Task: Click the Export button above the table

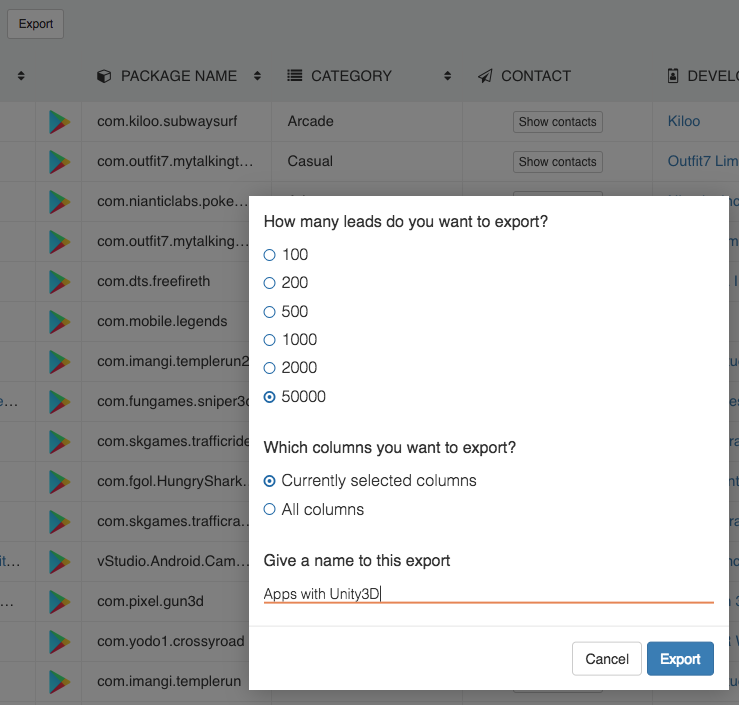Action: click(35, 24)
